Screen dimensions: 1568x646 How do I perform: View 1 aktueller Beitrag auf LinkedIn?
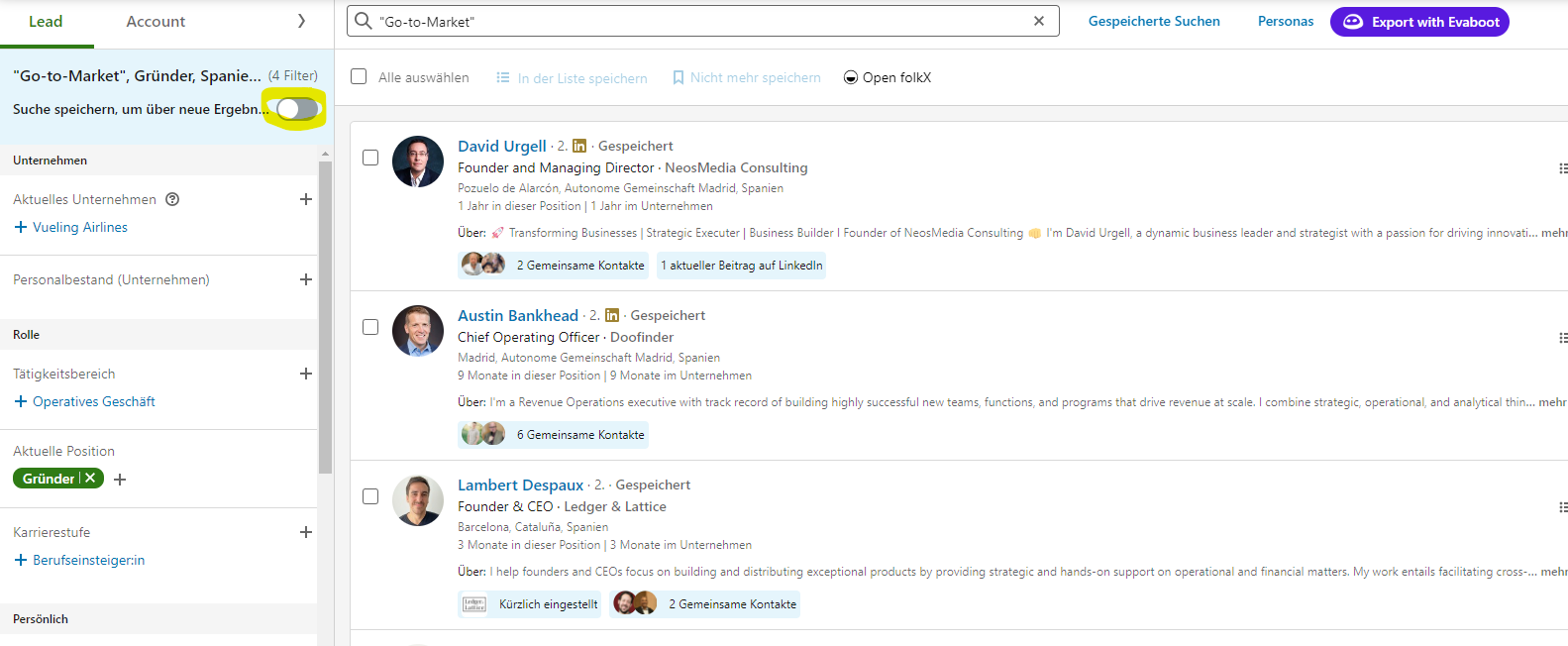(x=742, y=266)
